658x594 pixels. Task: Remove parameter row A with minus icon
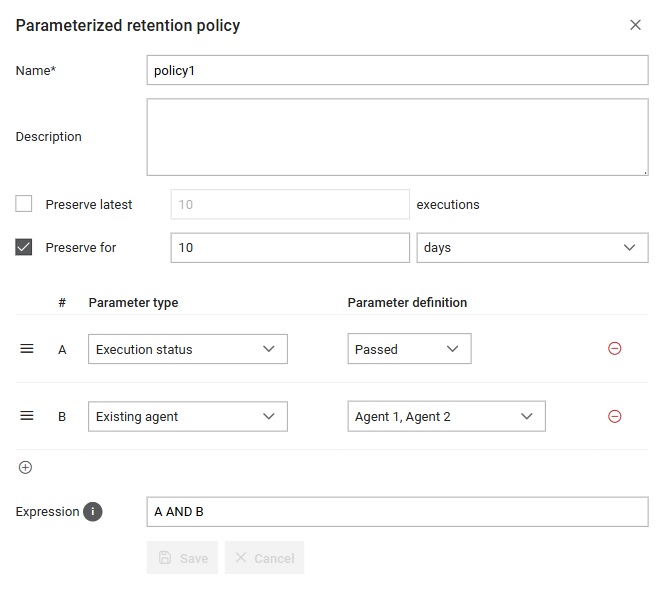pos(614,348)
